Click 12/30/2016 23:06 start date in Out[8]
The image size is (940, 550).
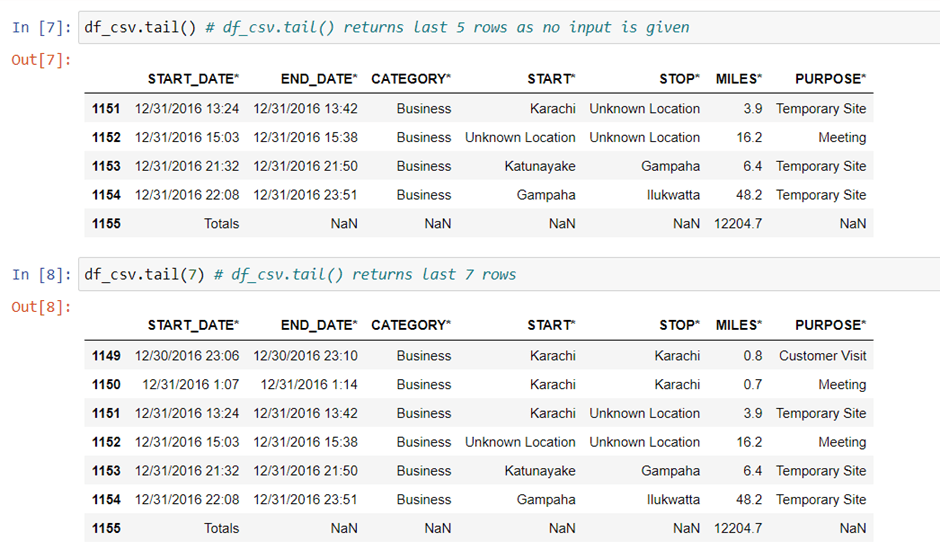pyautogui.click(x=187, y=356)
